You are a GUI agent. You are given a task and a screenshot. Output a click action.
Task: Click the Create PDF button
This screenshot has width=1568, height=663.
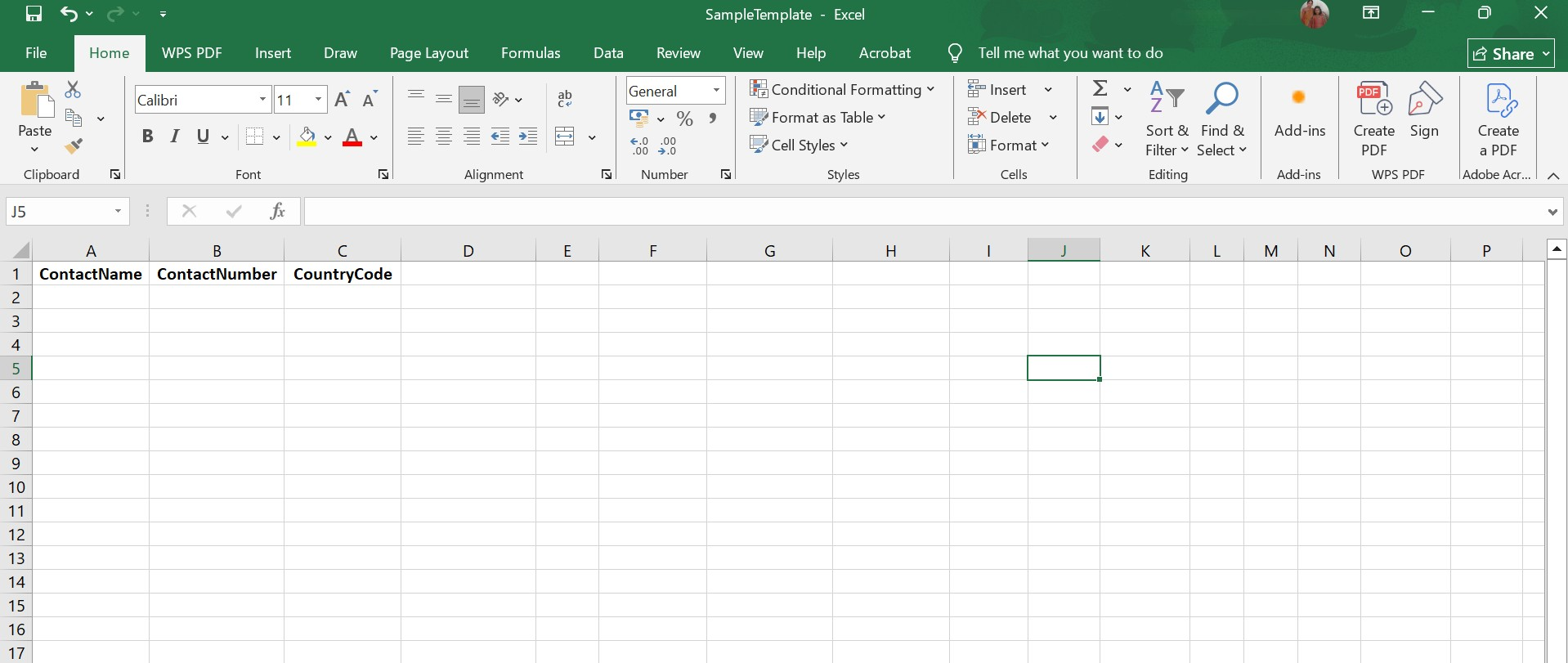click(1373, 119)
